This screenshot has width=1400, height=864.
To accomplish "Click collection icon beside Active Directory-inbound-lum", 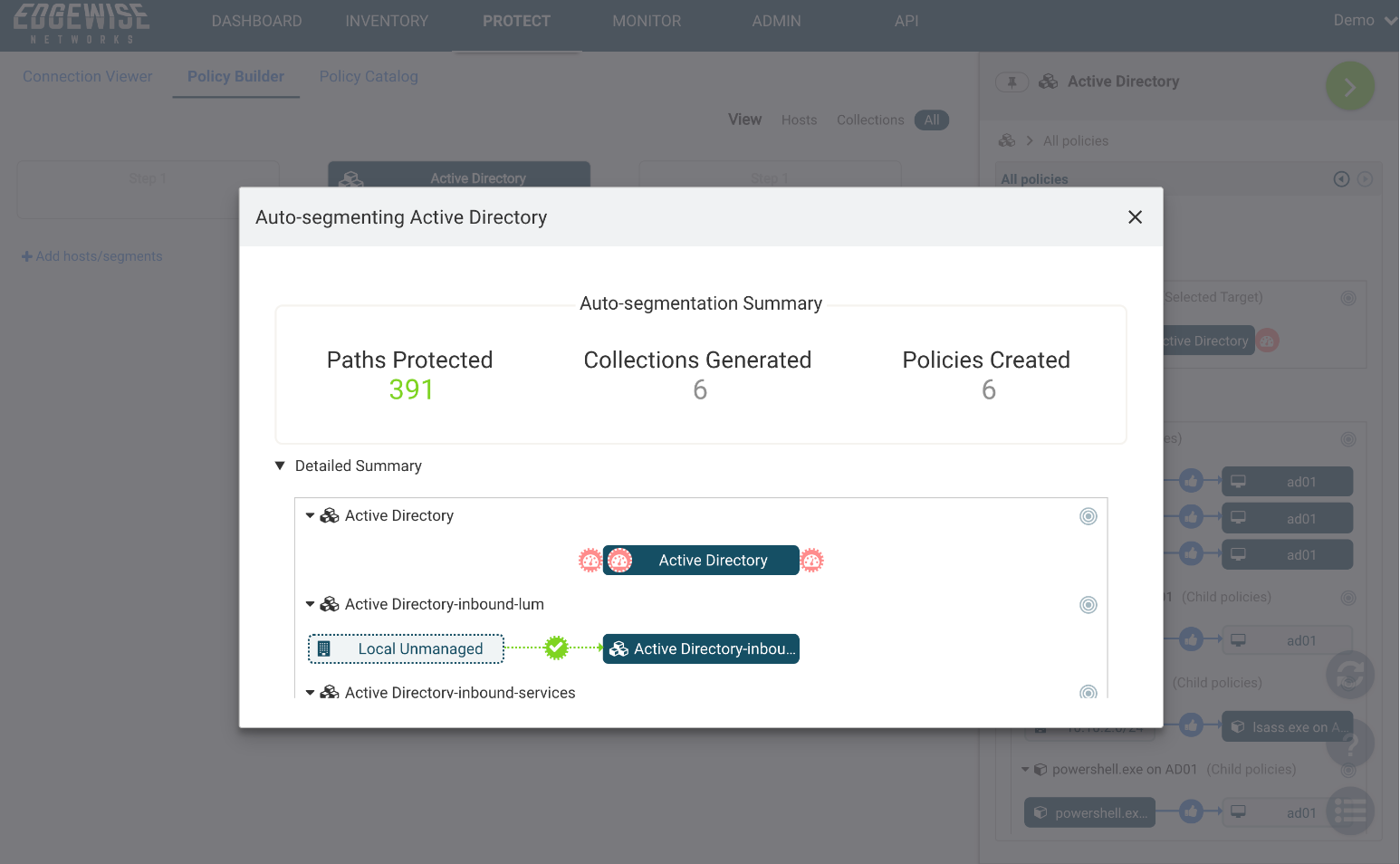I will [330, 604].
